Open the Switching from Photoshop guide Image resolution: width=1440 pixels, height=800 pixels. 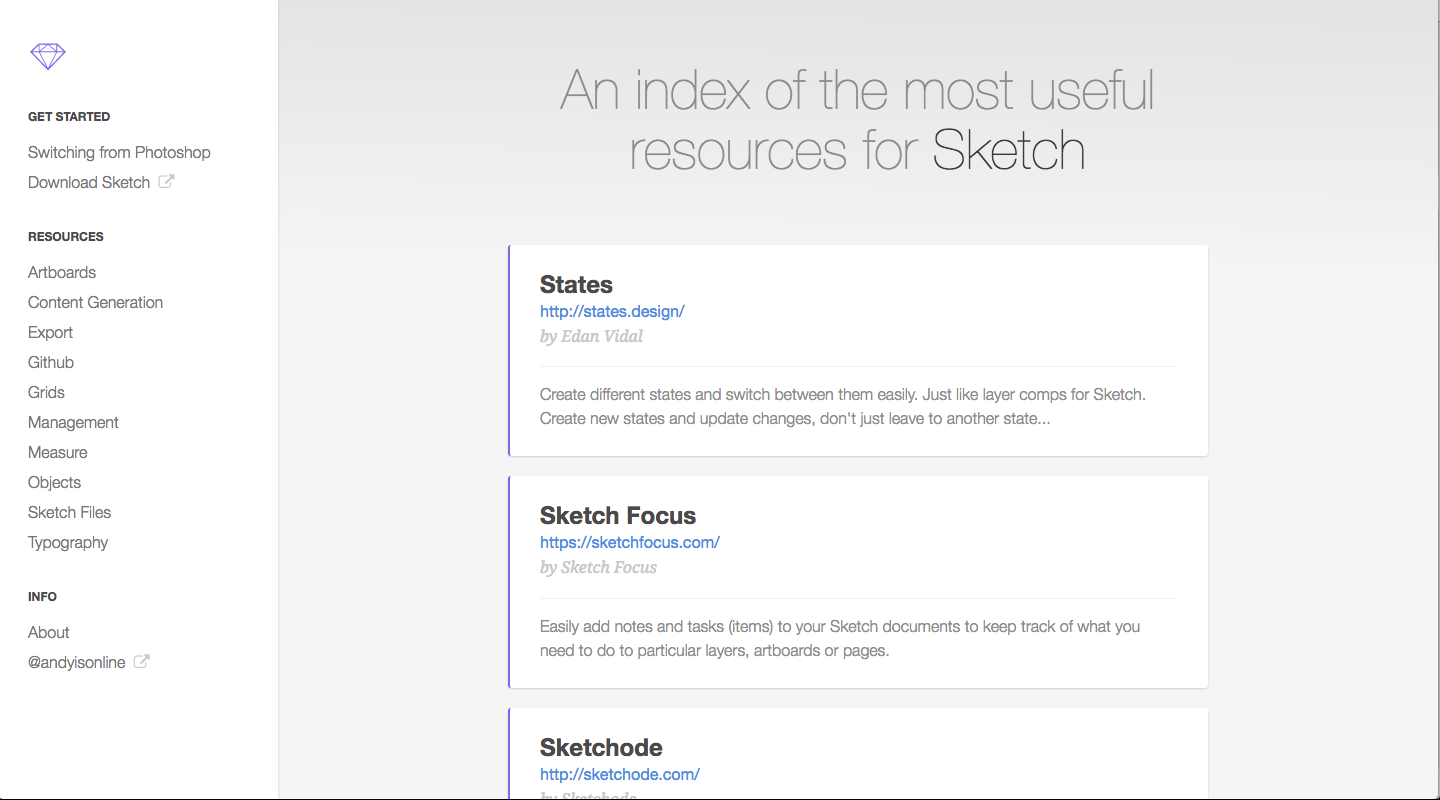click(x=119, y=152)
